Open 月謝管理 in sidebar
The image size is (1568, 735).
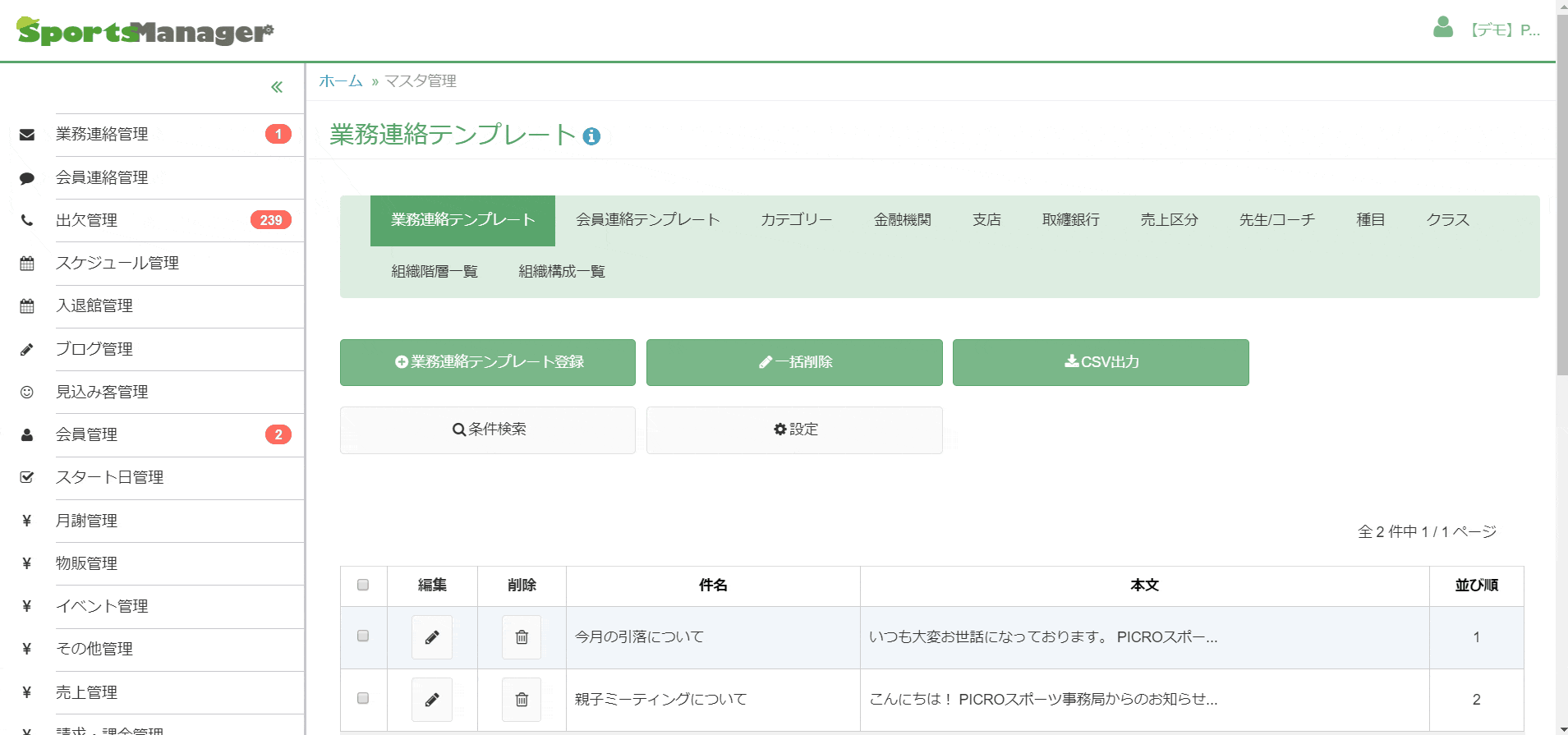pyautogui.click(x=86, y=521)
